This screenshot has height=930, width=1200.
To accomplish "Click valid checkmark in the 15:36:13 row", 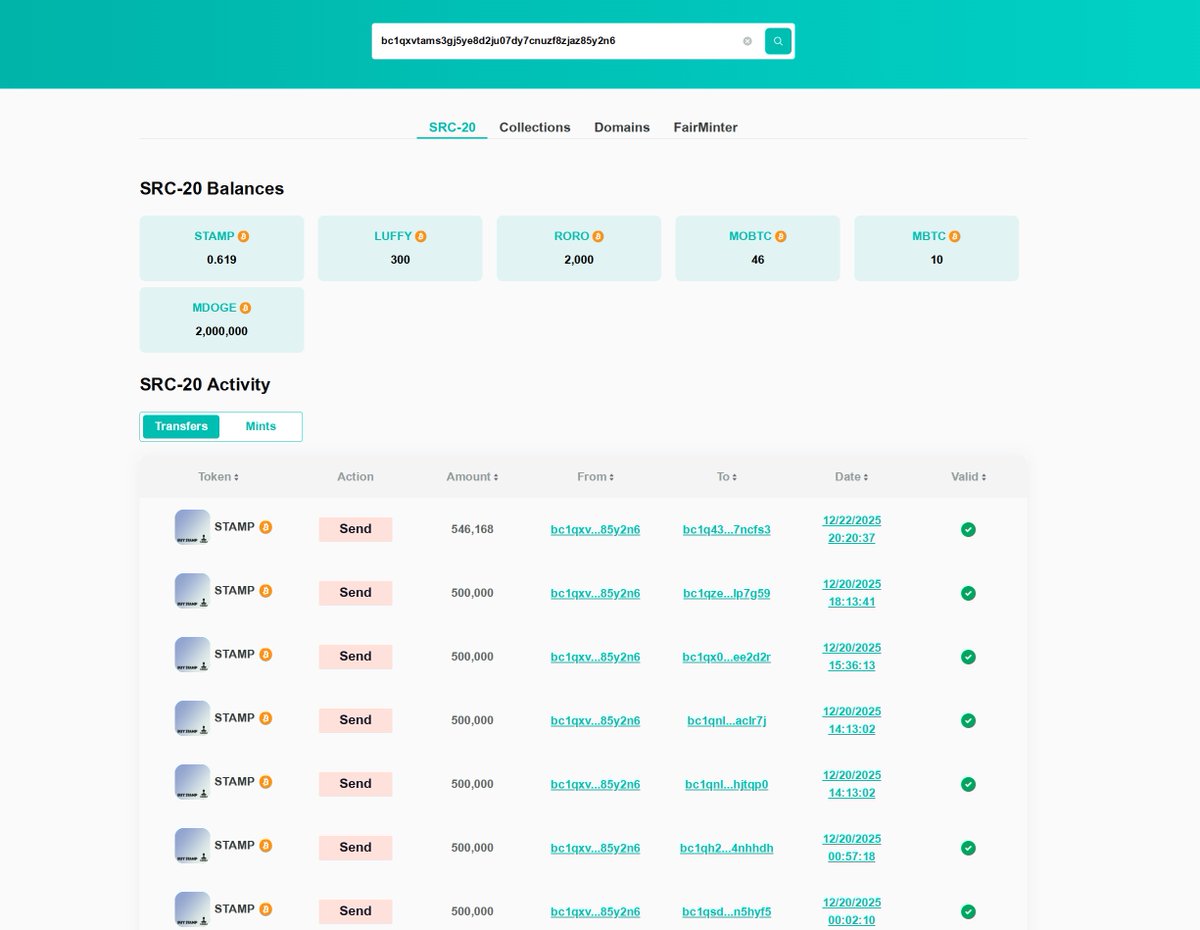I will pos(968,657).
